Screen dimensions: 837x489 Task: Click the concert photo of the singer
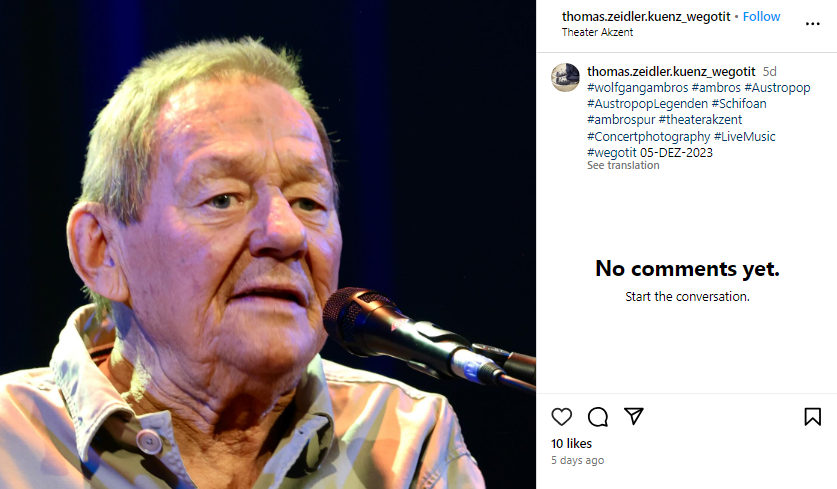coord(268,244)
